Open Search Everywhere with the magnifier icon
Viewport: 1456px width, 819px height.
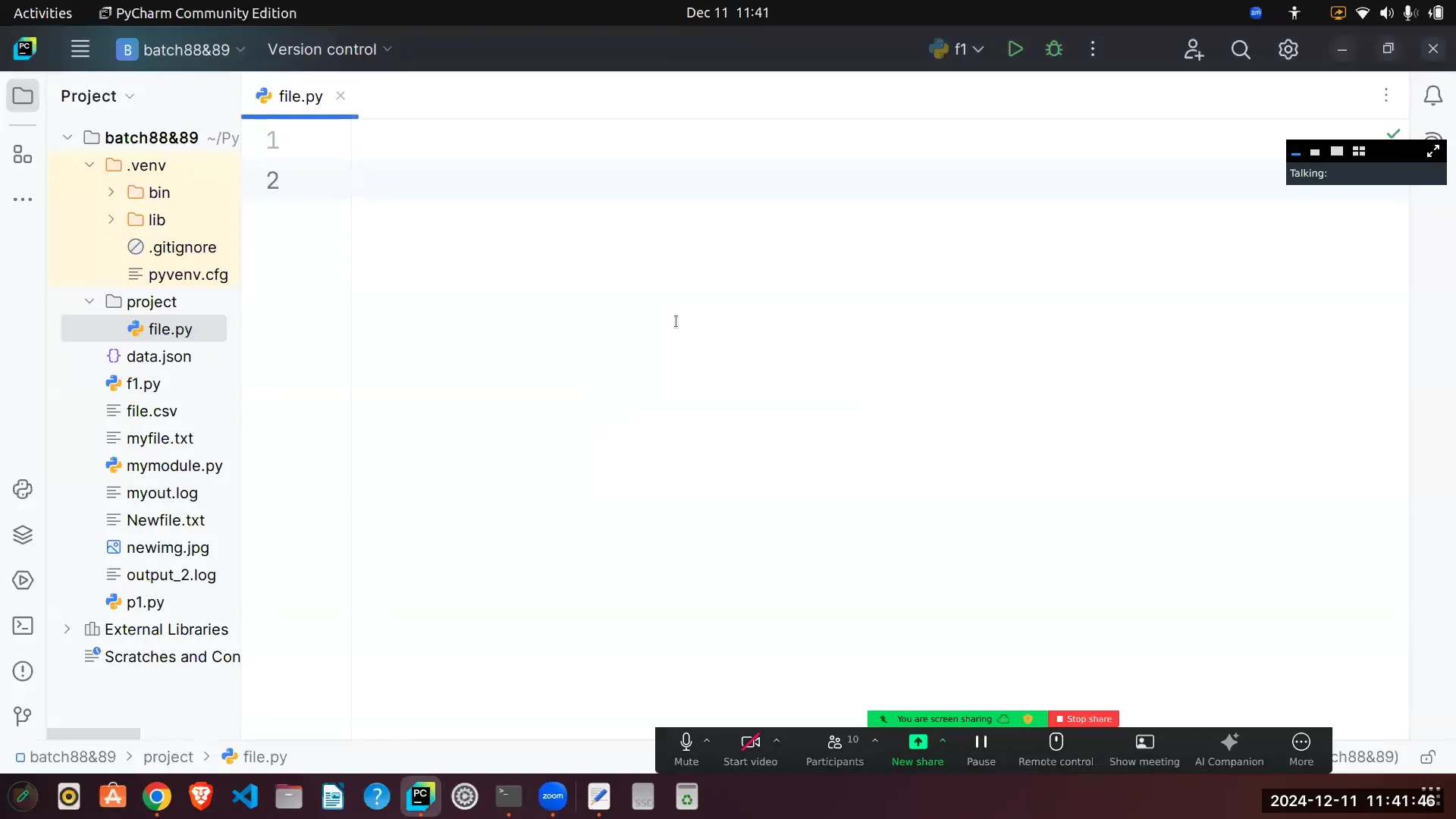tap(1241, 49)
